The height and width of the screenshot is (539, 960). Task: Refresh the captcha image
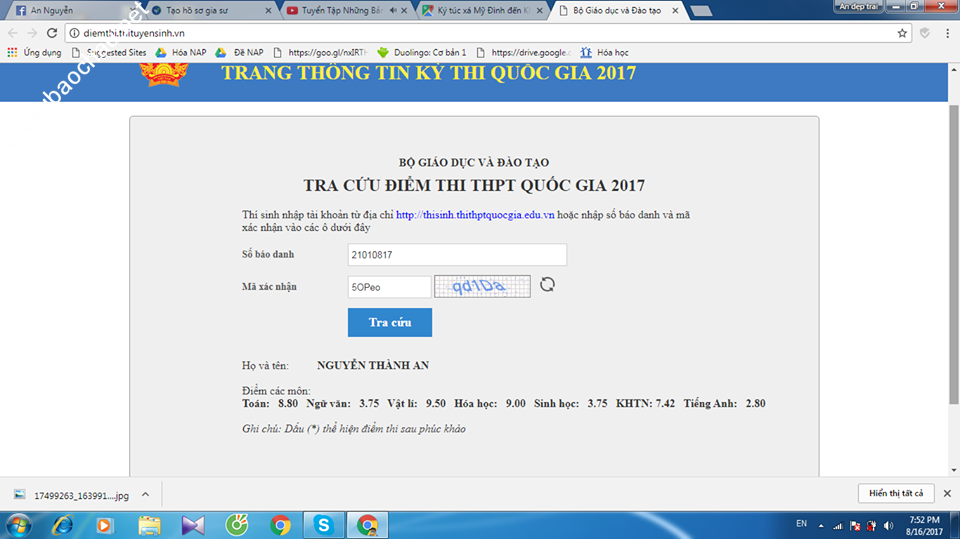(x=547, y=285)
